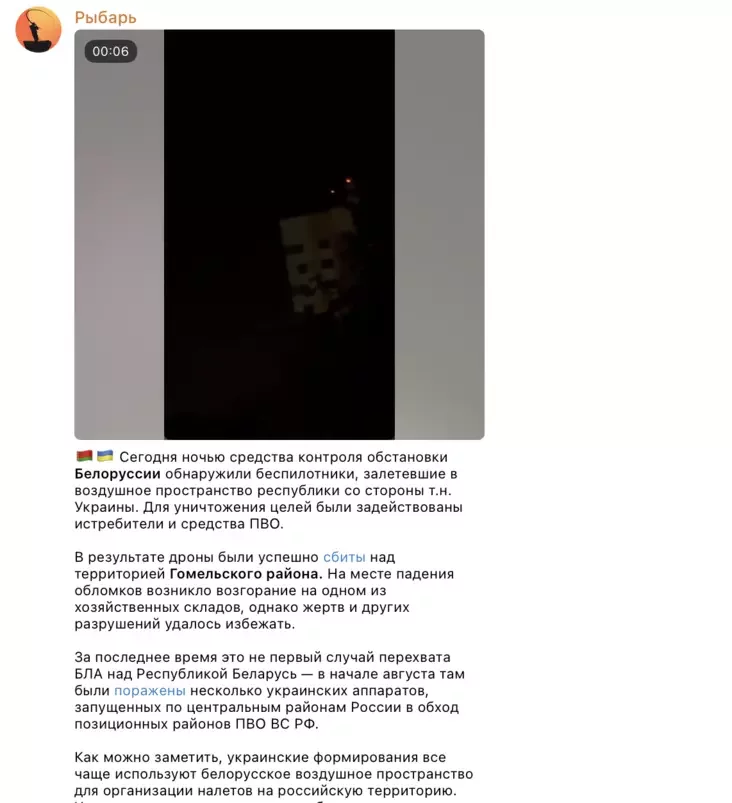This screenshot has width=732, height=803.
Task: Play the dark night video clip
Action: 279,235
